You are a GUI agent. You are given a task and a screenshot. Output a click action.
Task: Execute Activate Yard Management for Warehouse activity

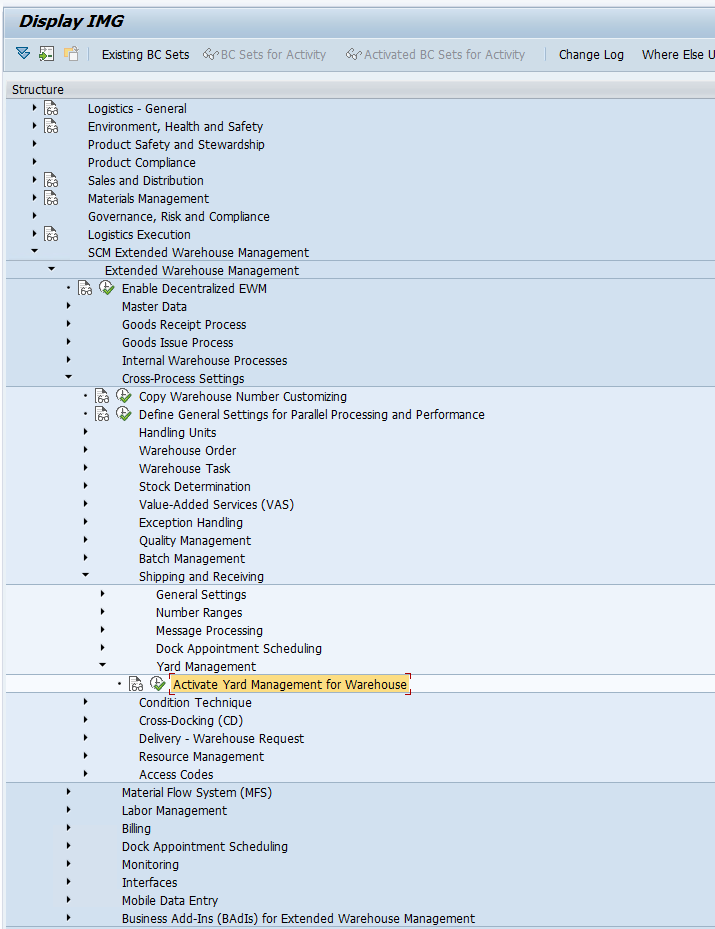[x=158, y=684]
